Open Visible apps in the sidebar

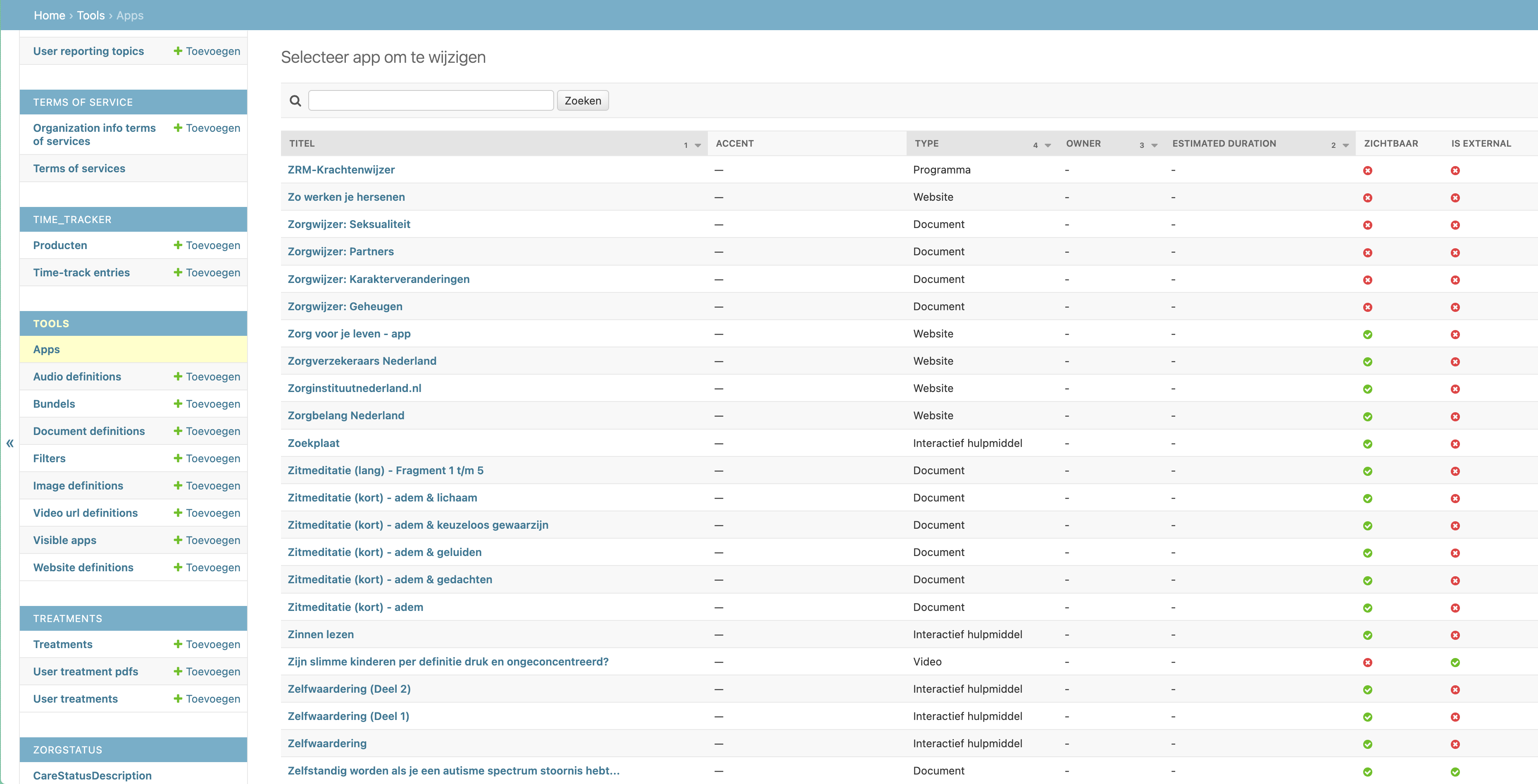click(x=64, y=540)
